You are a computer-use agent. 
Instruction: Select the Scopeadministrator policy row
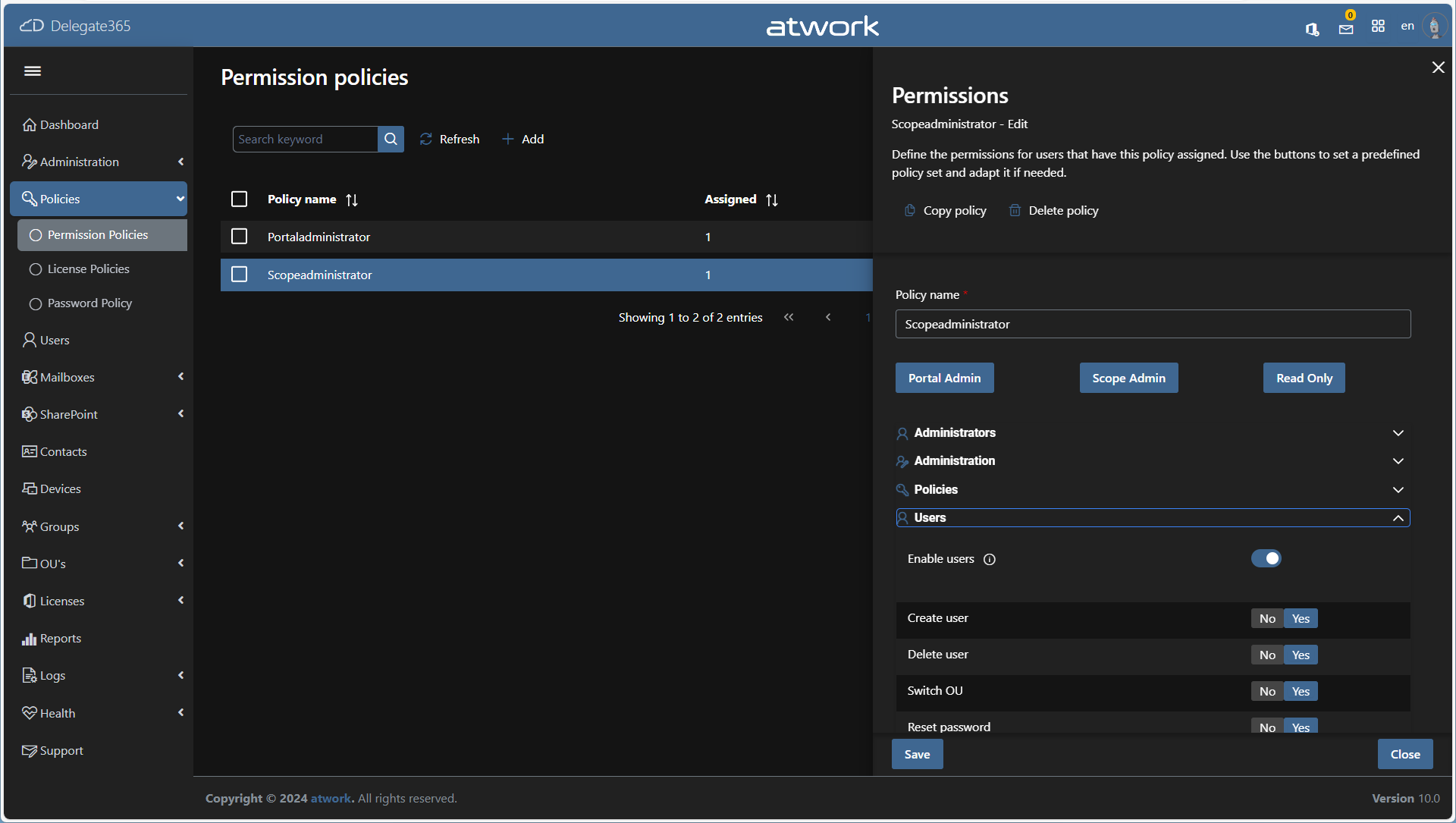tap(546, 275)
